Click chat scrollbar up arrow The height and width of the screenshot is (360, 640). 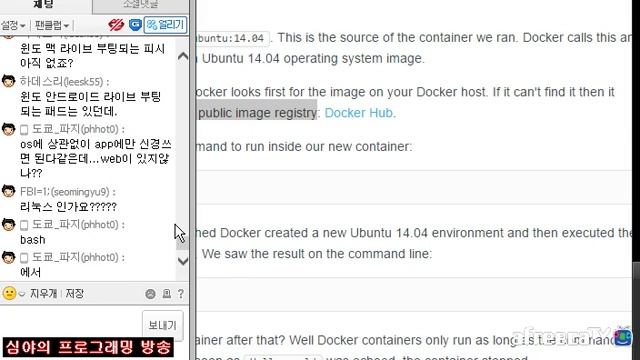click(x=183, y=56)
